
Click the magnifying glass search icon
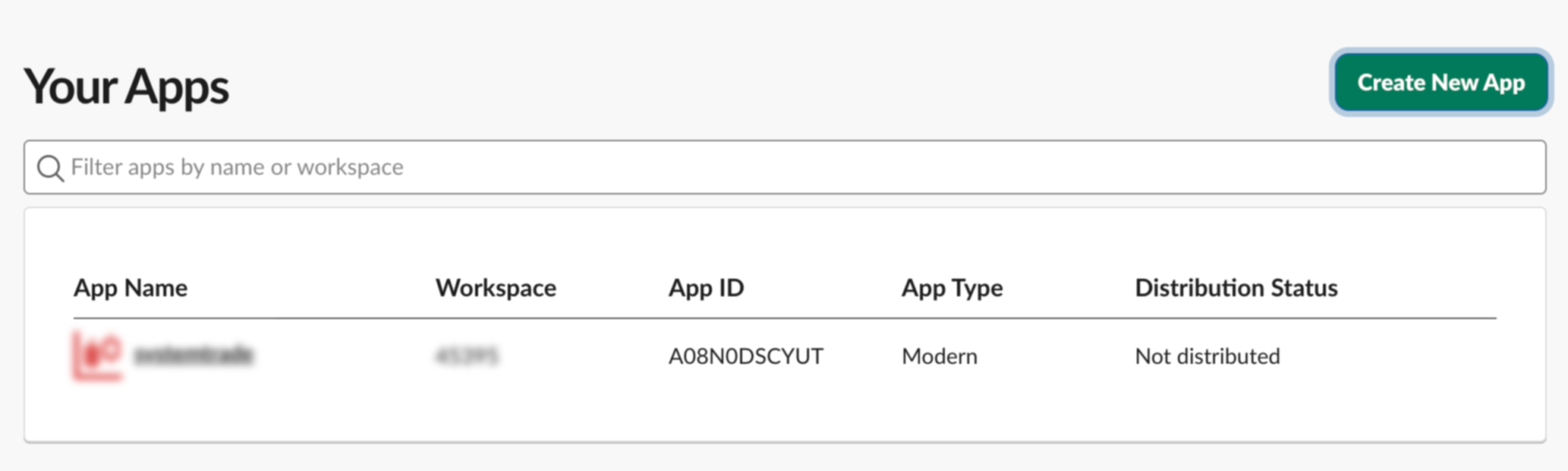coord(50,168)
